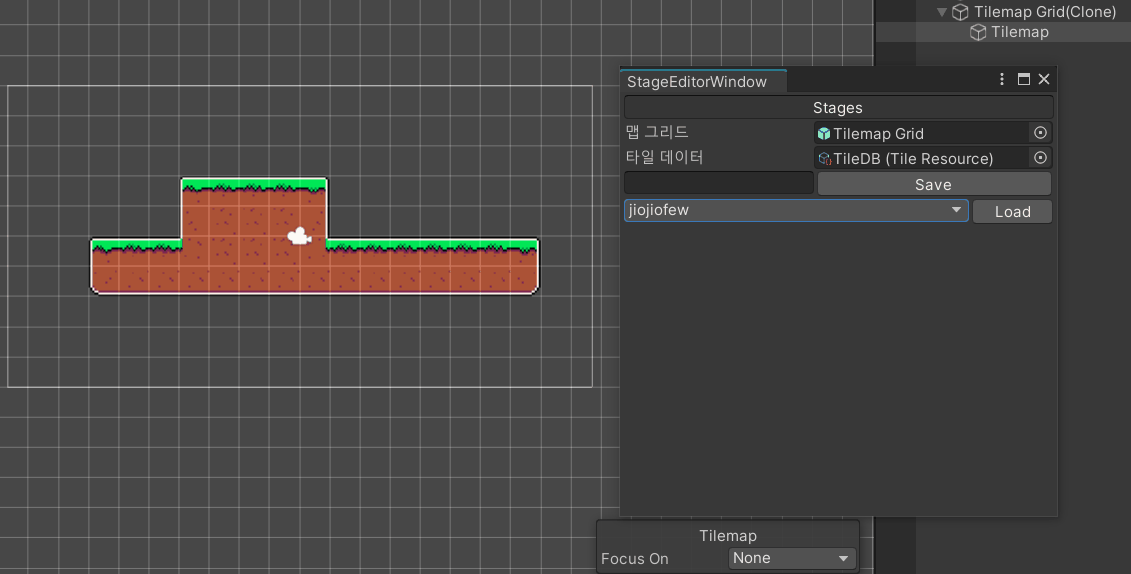Close the StageEditorWindow panel
The image size is (1131, 574).
coord(1044,79)
